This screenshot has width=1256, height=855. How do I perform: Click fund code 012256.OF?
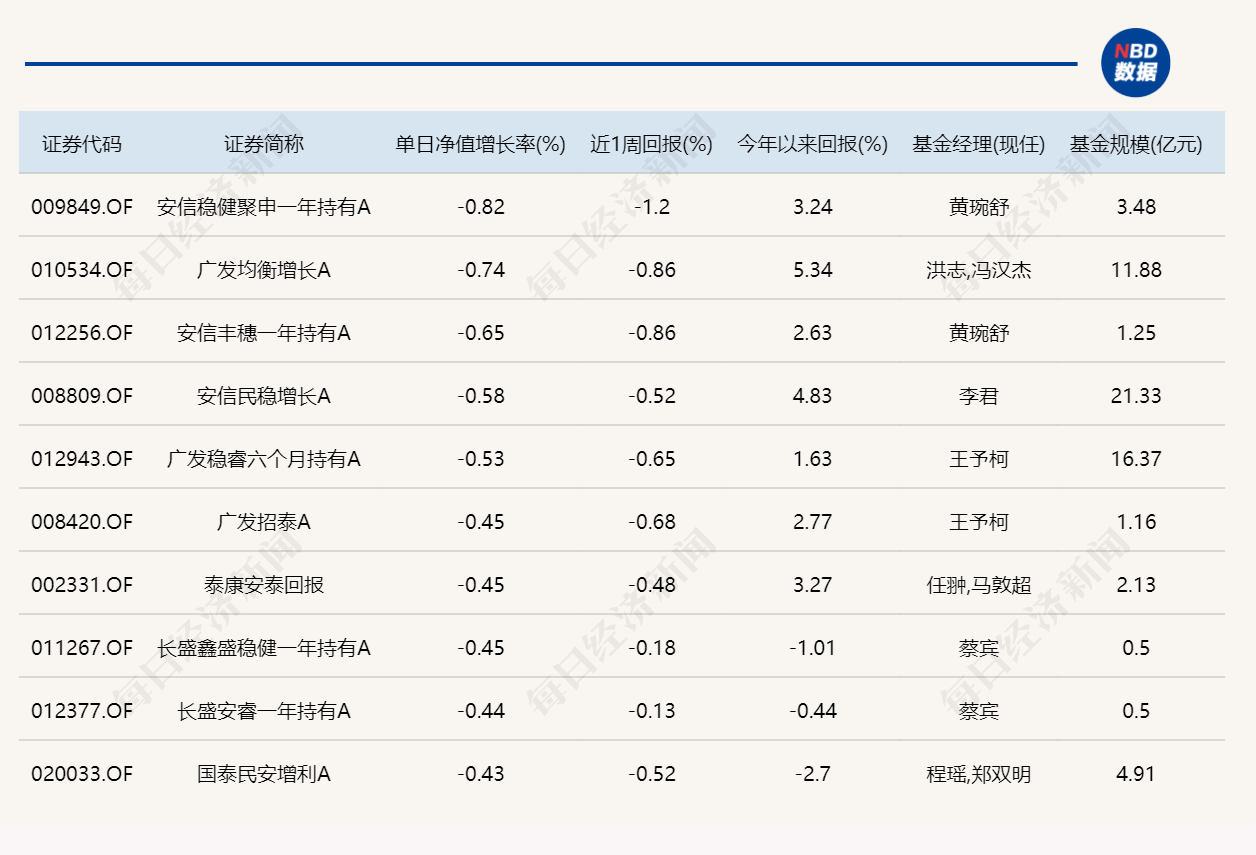[x=82, y=333]
